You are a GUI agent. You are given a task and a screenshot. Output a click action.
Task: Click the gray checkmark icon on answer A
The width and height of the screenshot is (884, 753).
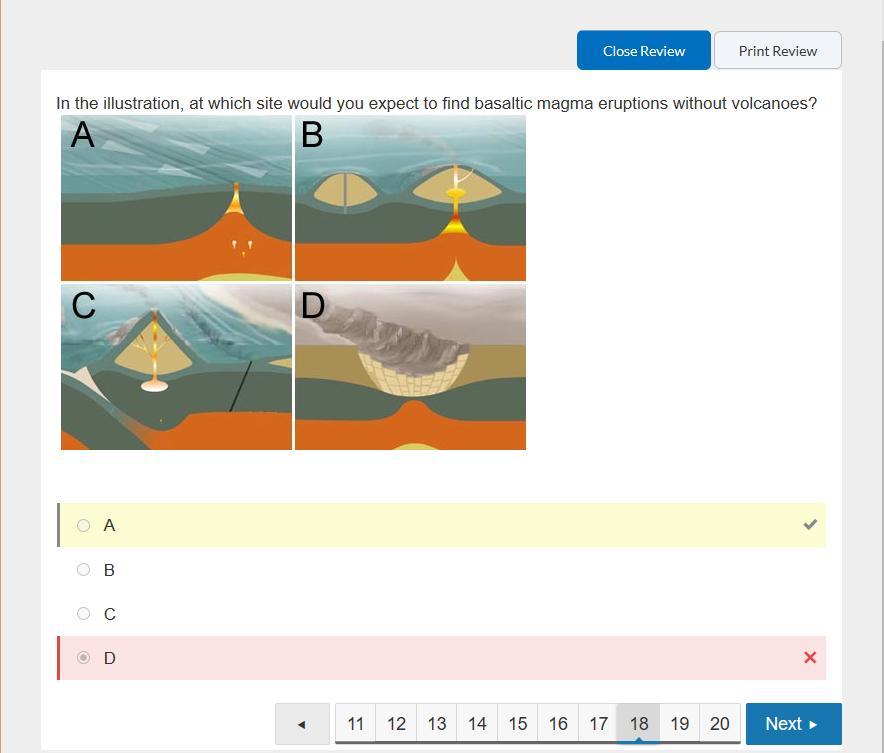click(x=810, y=525)
